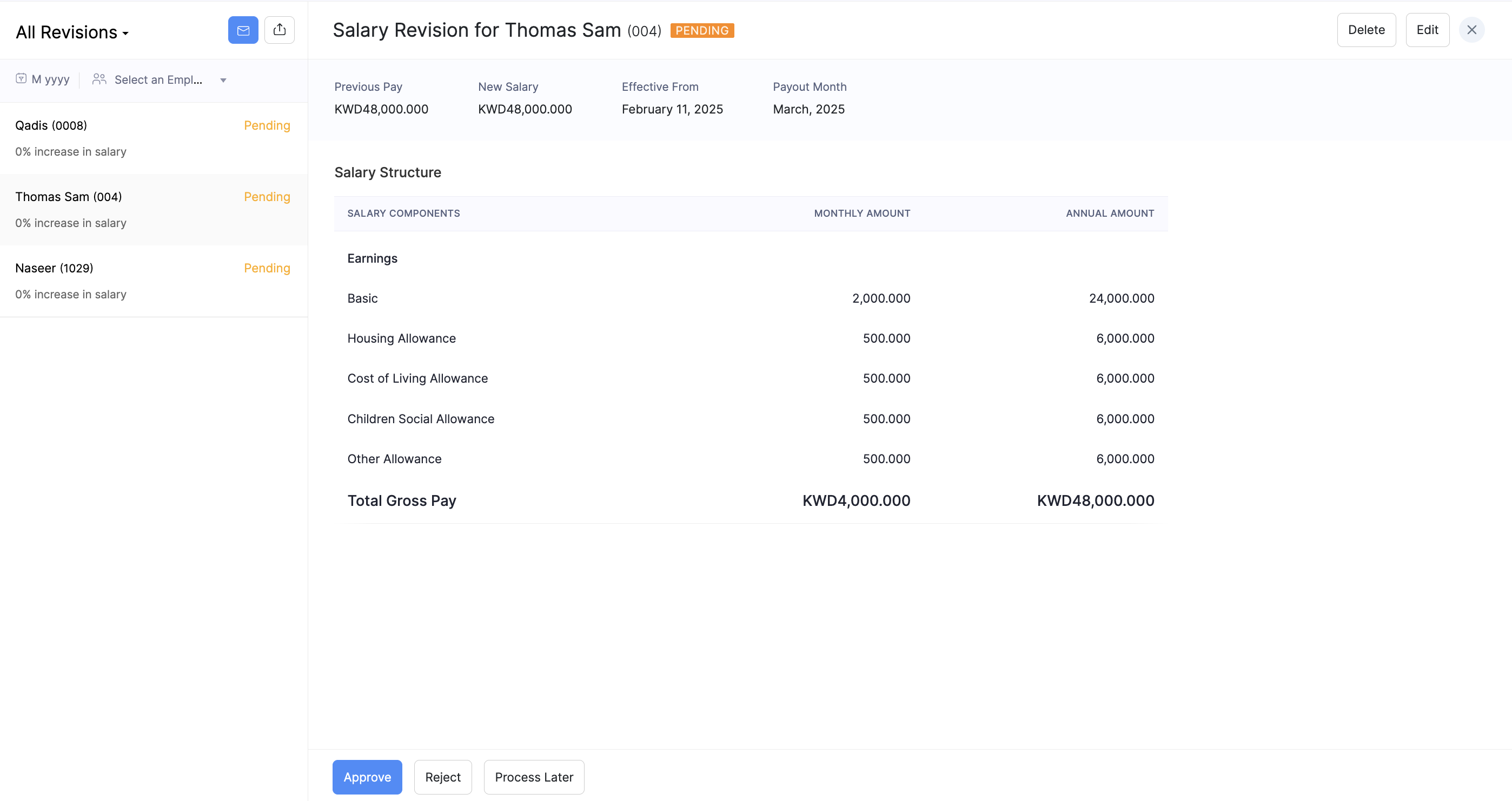Click the Pending status for Naseer

tap(267, 268)
